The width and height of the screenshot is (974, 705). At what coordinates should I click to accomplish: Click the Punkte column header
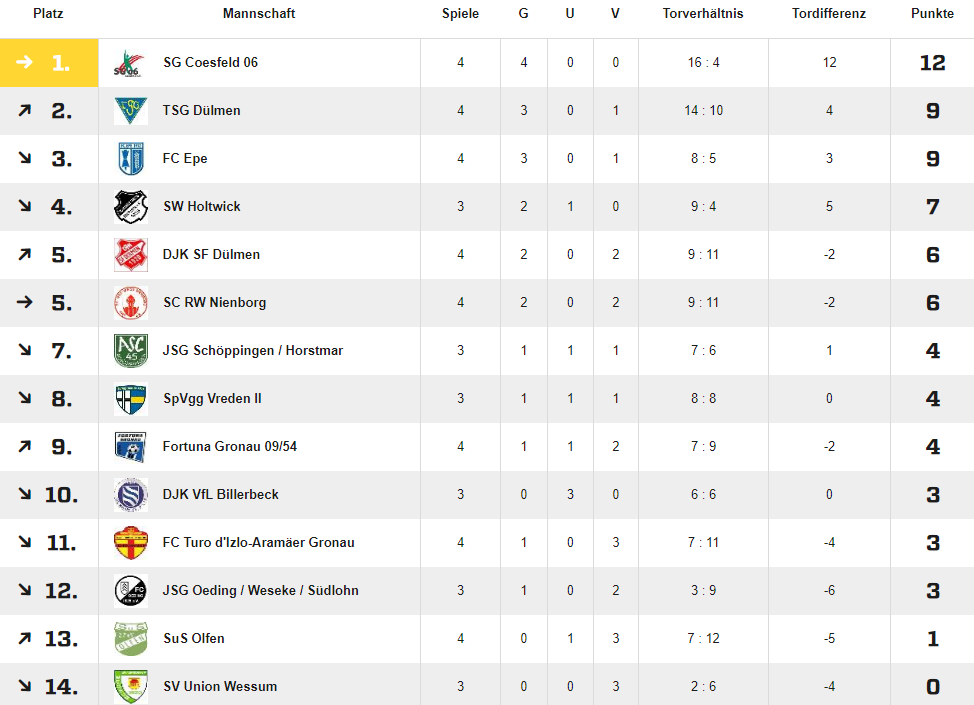(932, 14)
